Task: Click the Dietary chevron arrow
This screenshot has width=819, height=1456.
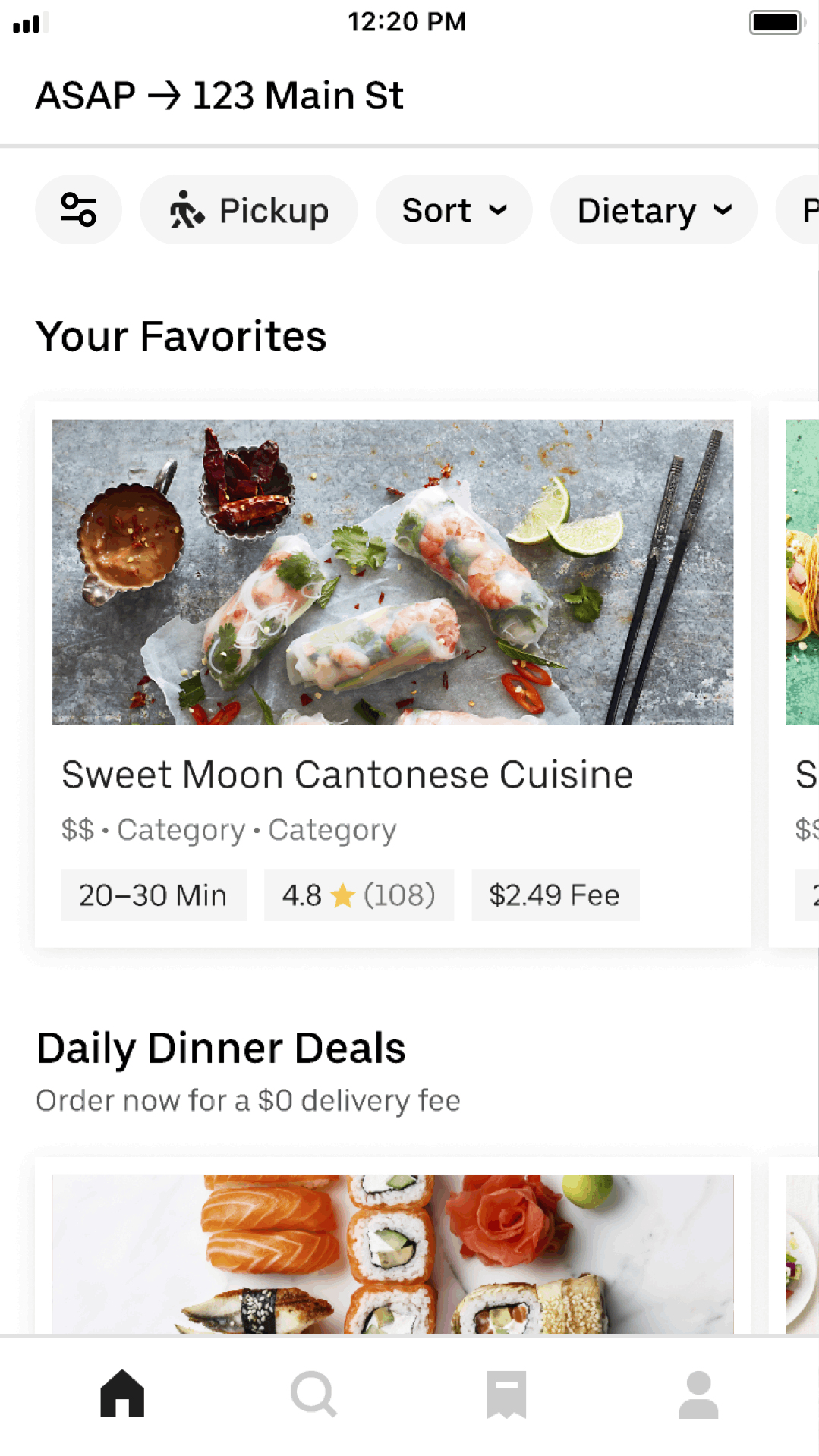Action: click(723, 210)
